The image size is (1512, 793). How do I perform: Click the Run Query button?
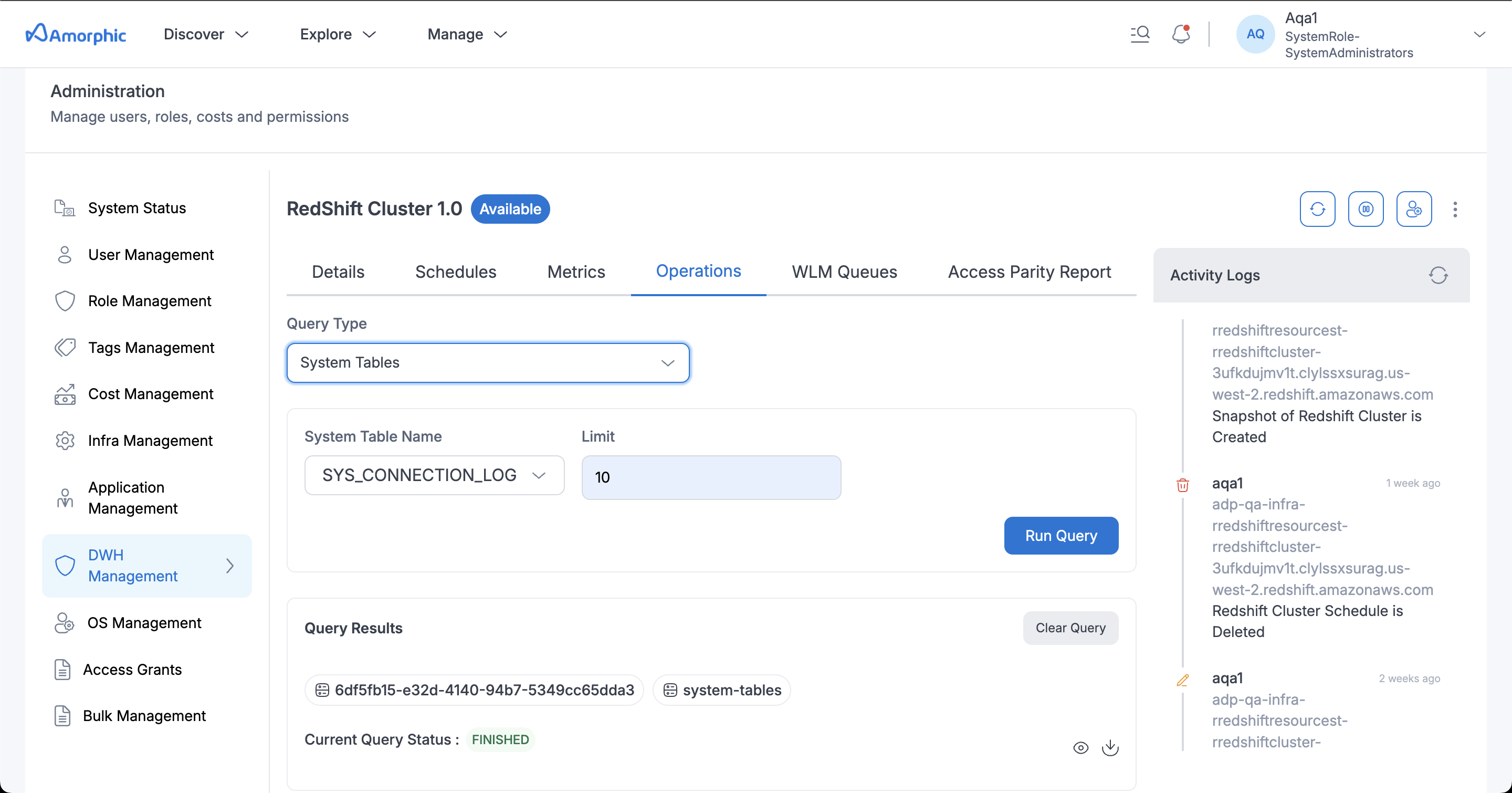(1061, 535)
